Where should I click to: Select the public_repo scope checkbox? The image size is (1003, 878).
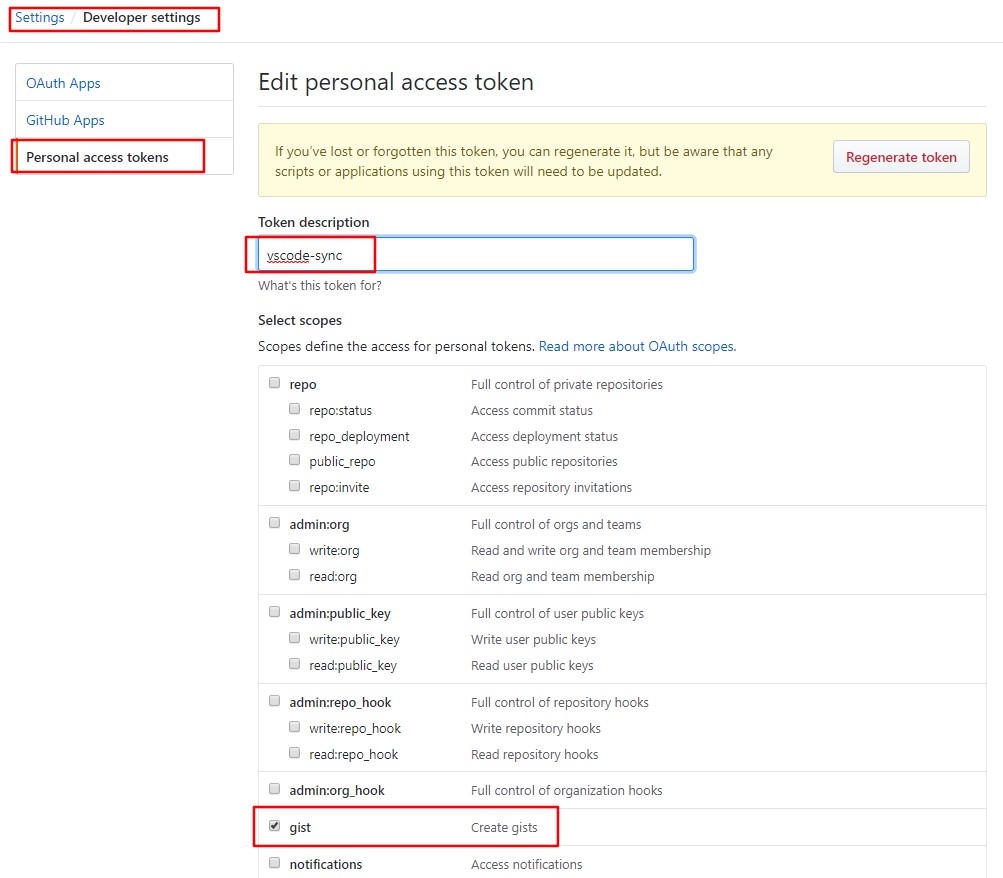[x=295, y=460]
